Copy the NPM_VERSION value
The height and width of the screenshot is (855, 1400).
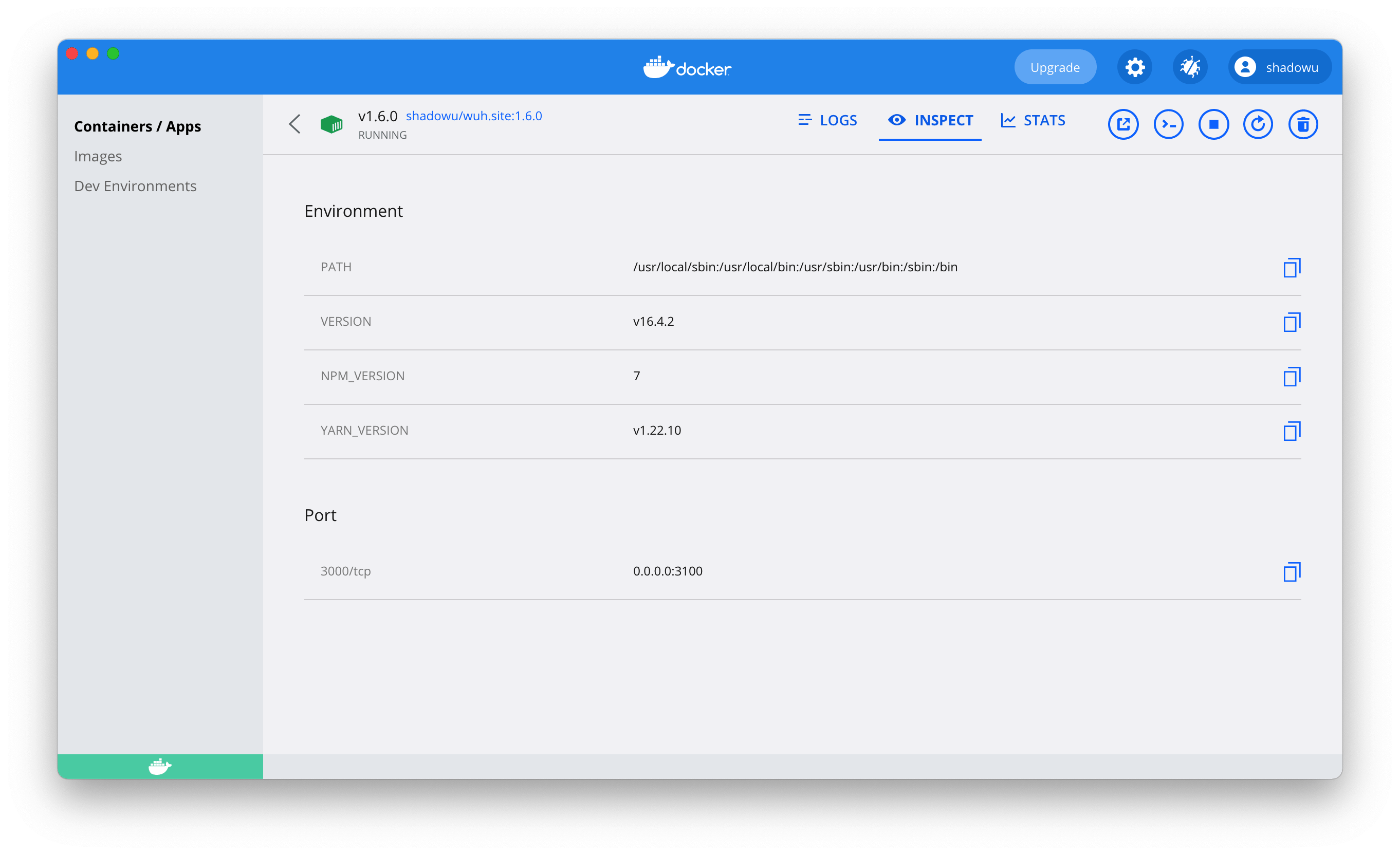pos(1292,376)
